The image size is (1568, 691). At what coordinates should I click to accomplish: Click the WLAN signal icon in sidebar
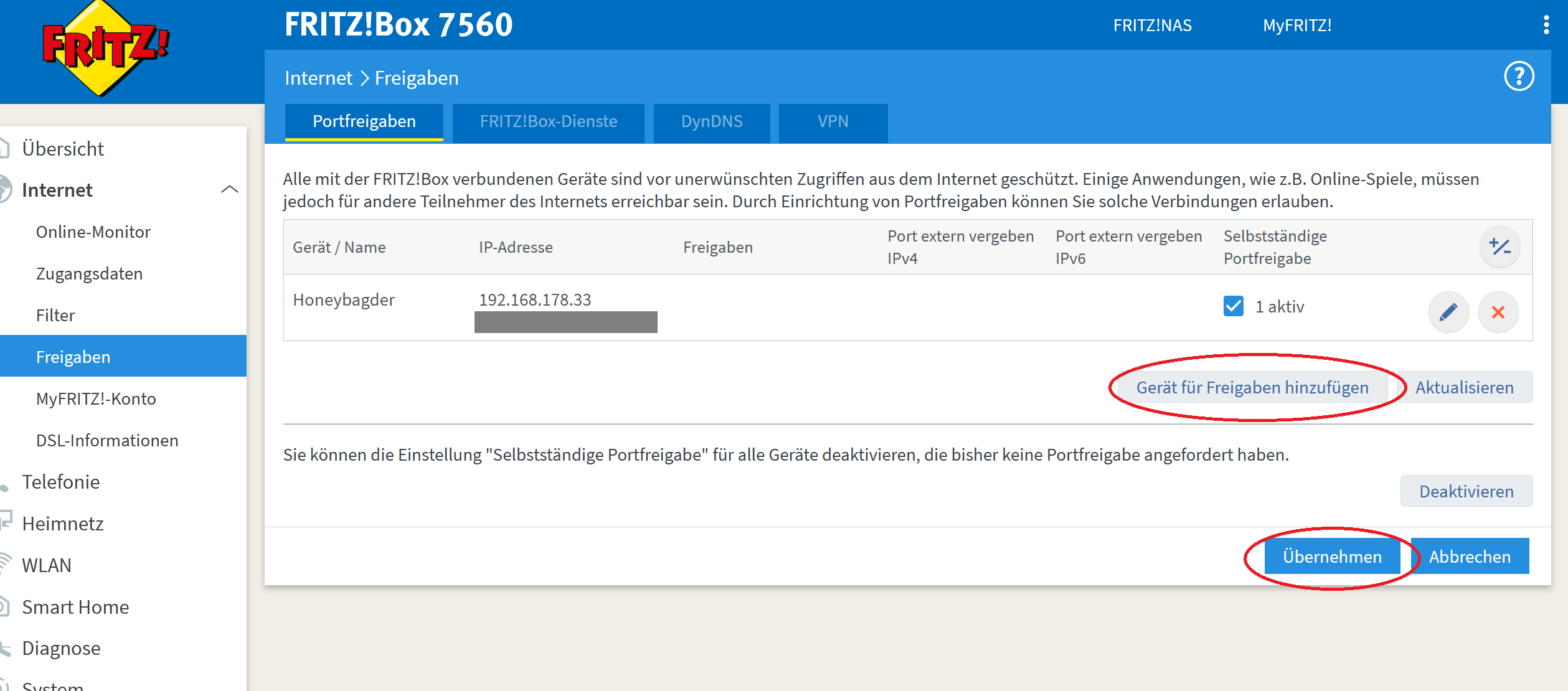(5, 564)
